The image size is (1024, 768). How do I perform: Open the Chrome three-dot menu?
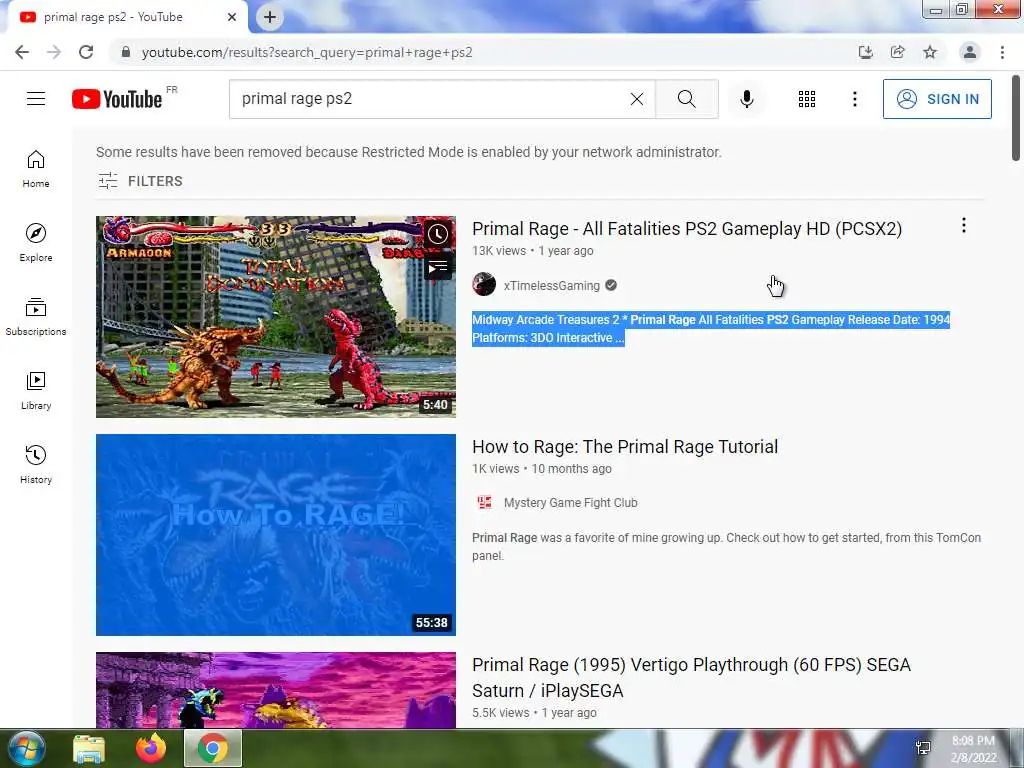[1002, 52]
